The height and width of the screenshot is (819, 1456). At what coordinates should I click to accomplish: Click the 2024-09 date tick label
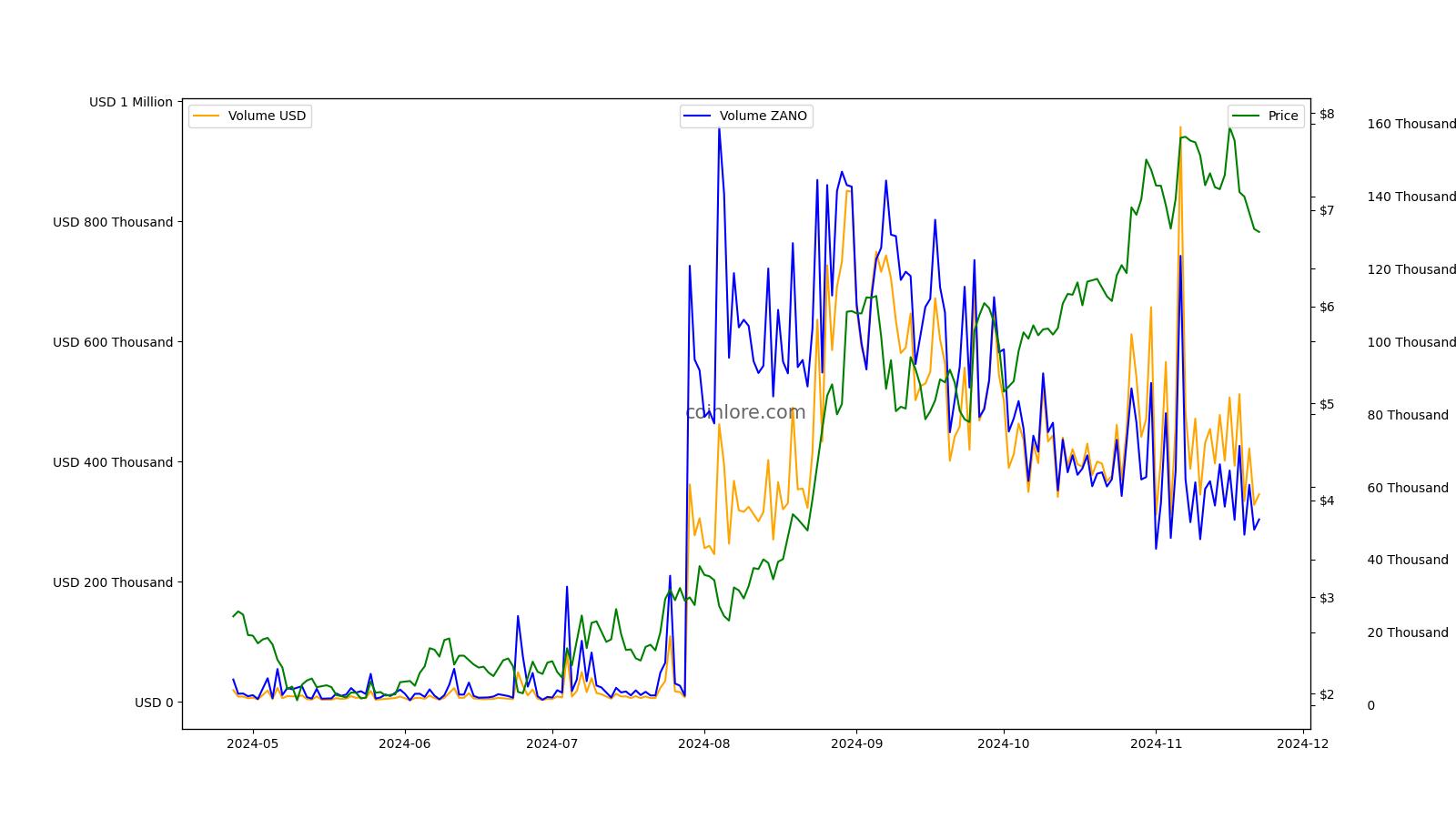click(856, 743)
